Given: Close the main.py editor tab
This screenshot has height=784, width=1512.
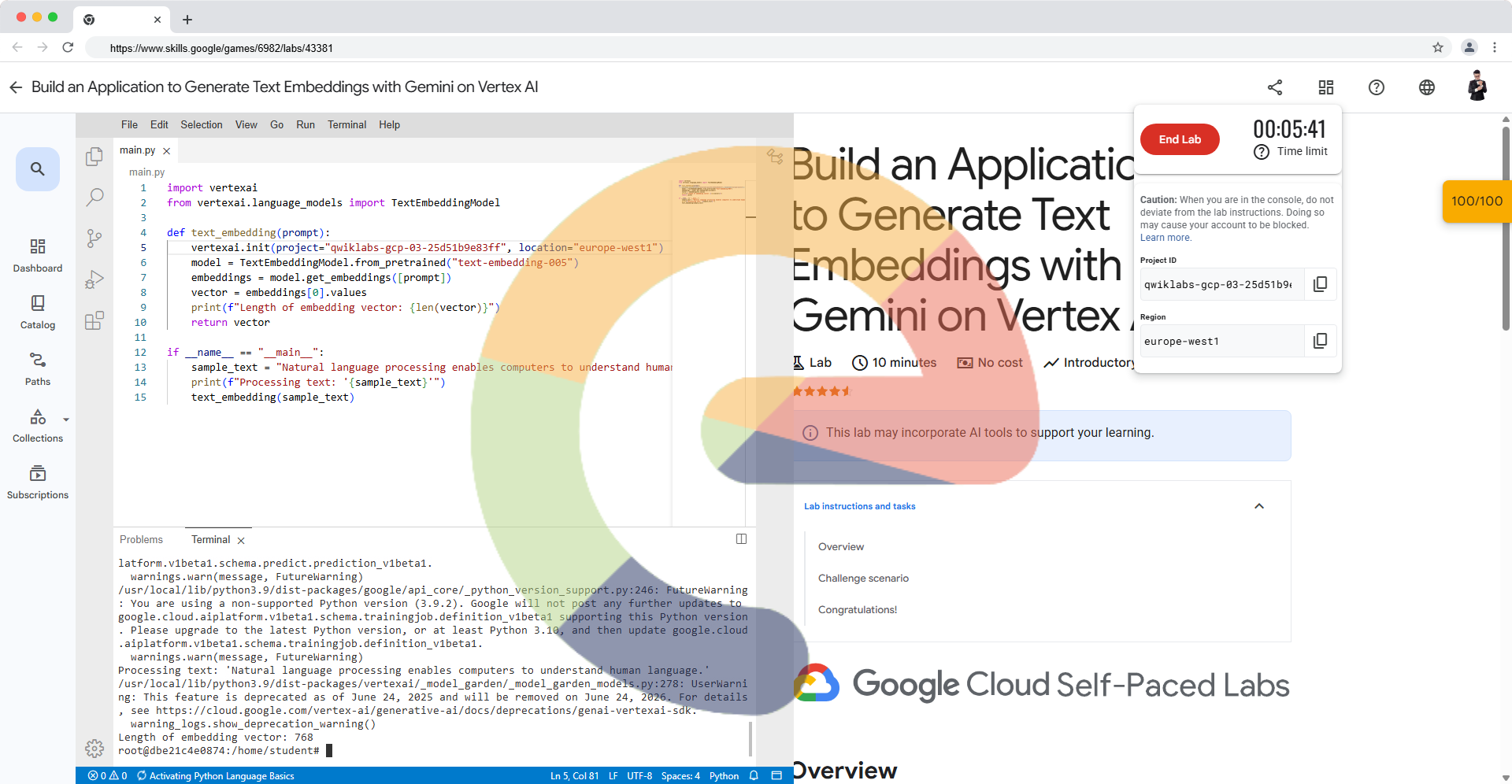Looking at the screenshot, I should coord(167,151).
